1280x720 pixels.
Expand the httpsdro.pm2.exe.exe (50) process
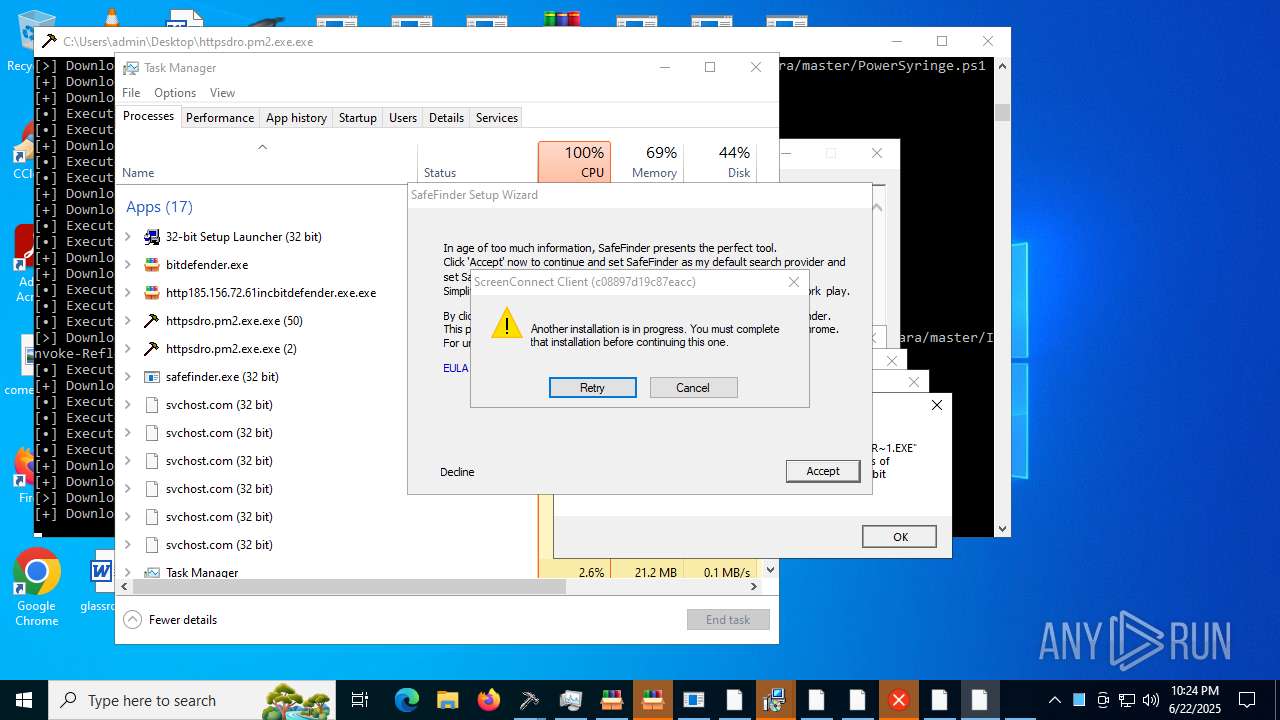[x=128, y=321]
